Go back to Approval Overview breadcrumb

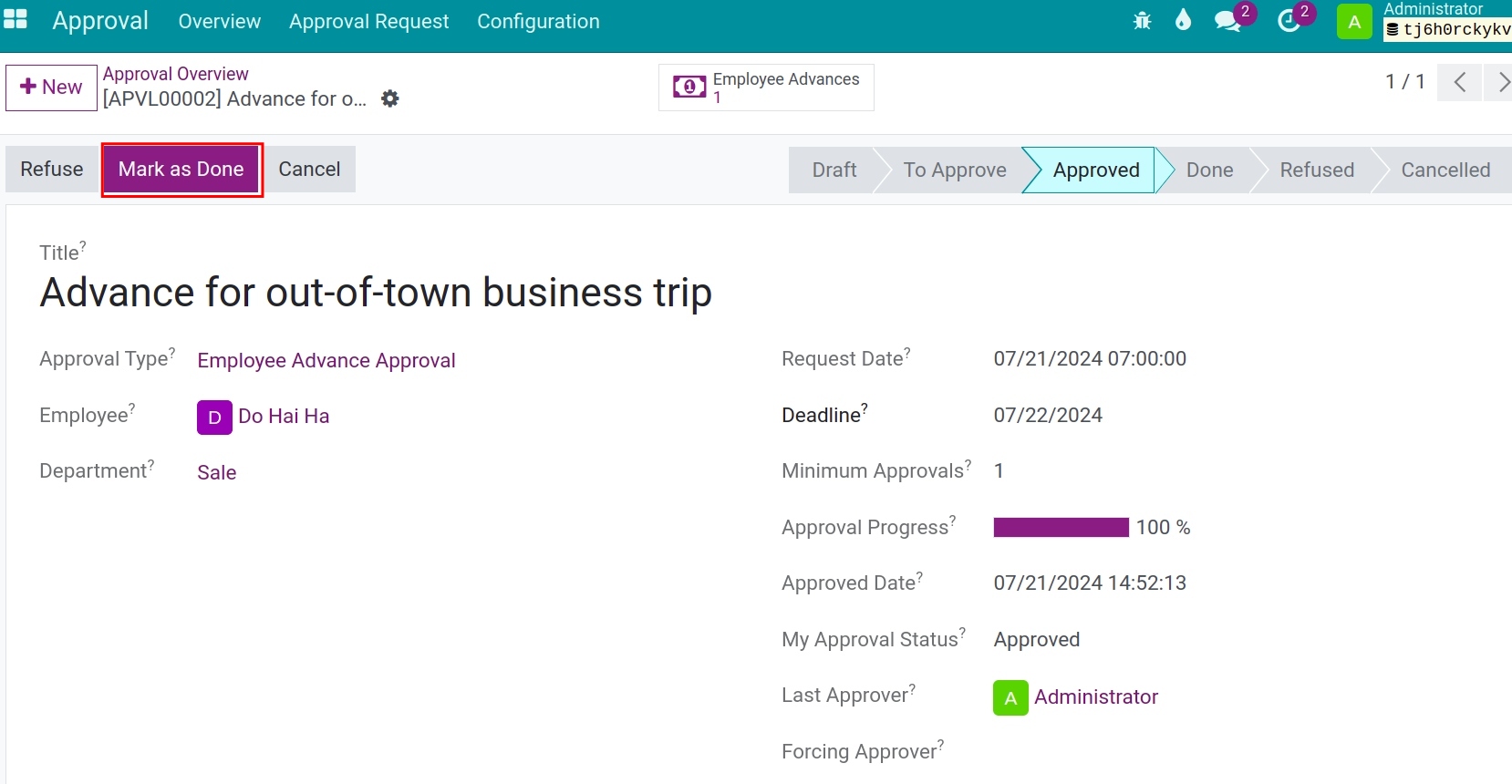(175, 74)
